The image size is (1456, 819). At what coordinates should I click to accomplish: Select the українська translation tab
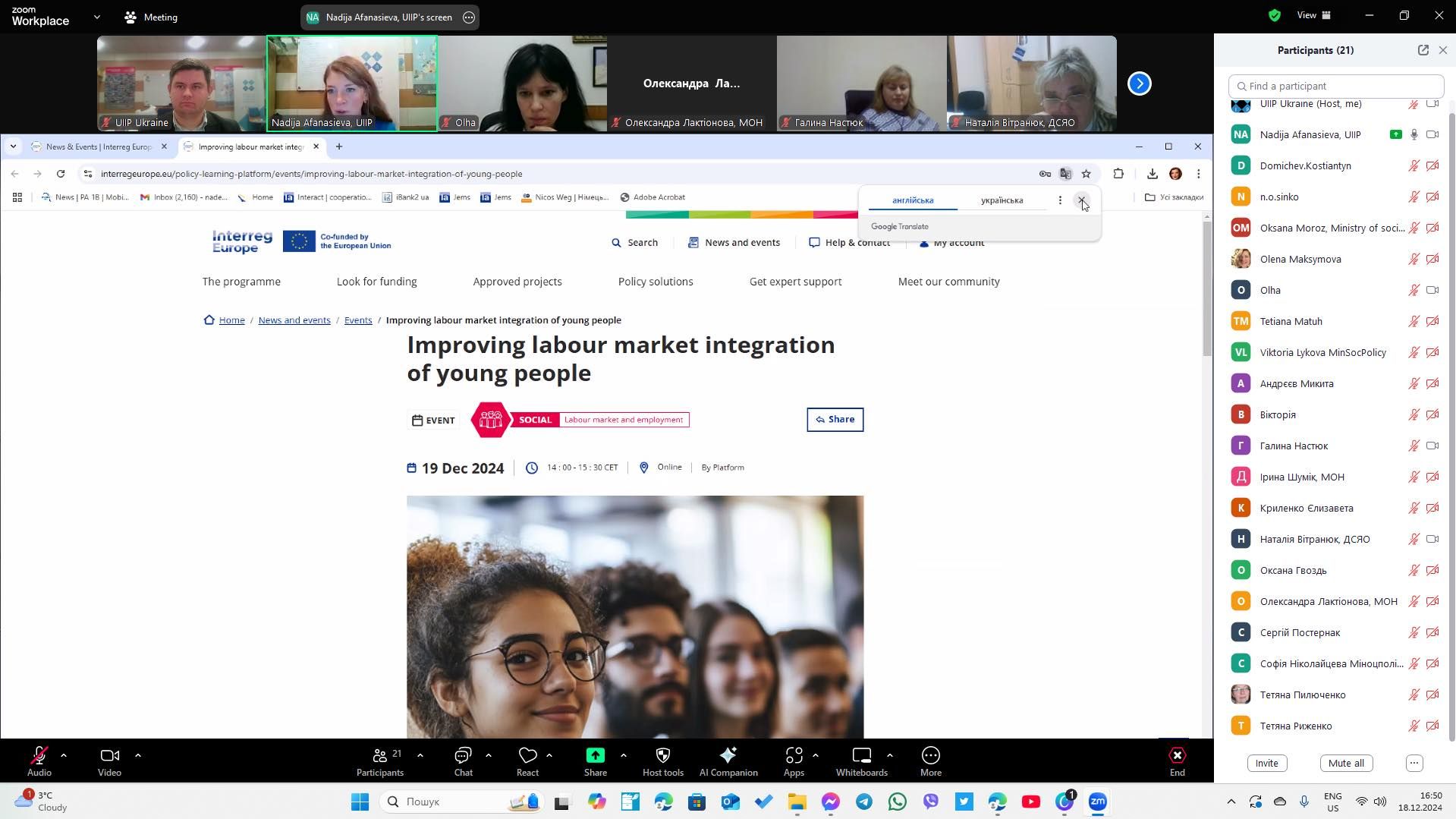point(1002,200)
